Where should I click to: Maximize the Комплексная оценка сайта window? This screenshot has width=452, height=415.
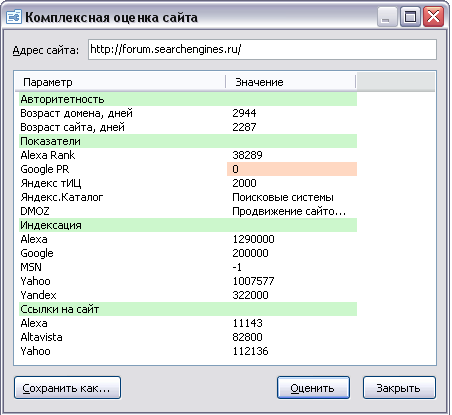point(410,17)
